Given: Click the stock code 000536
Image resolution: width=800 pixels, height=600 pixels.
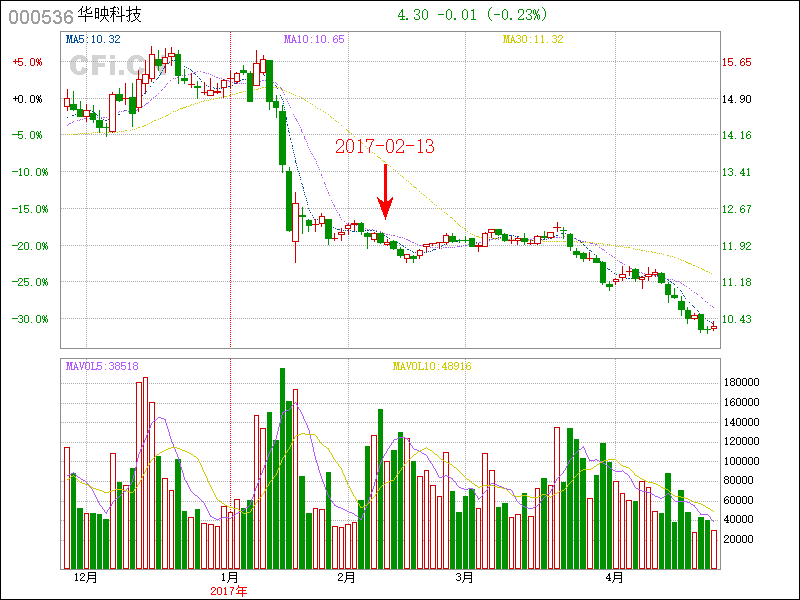Looking at the screenshot, I should tap(41, 17).
